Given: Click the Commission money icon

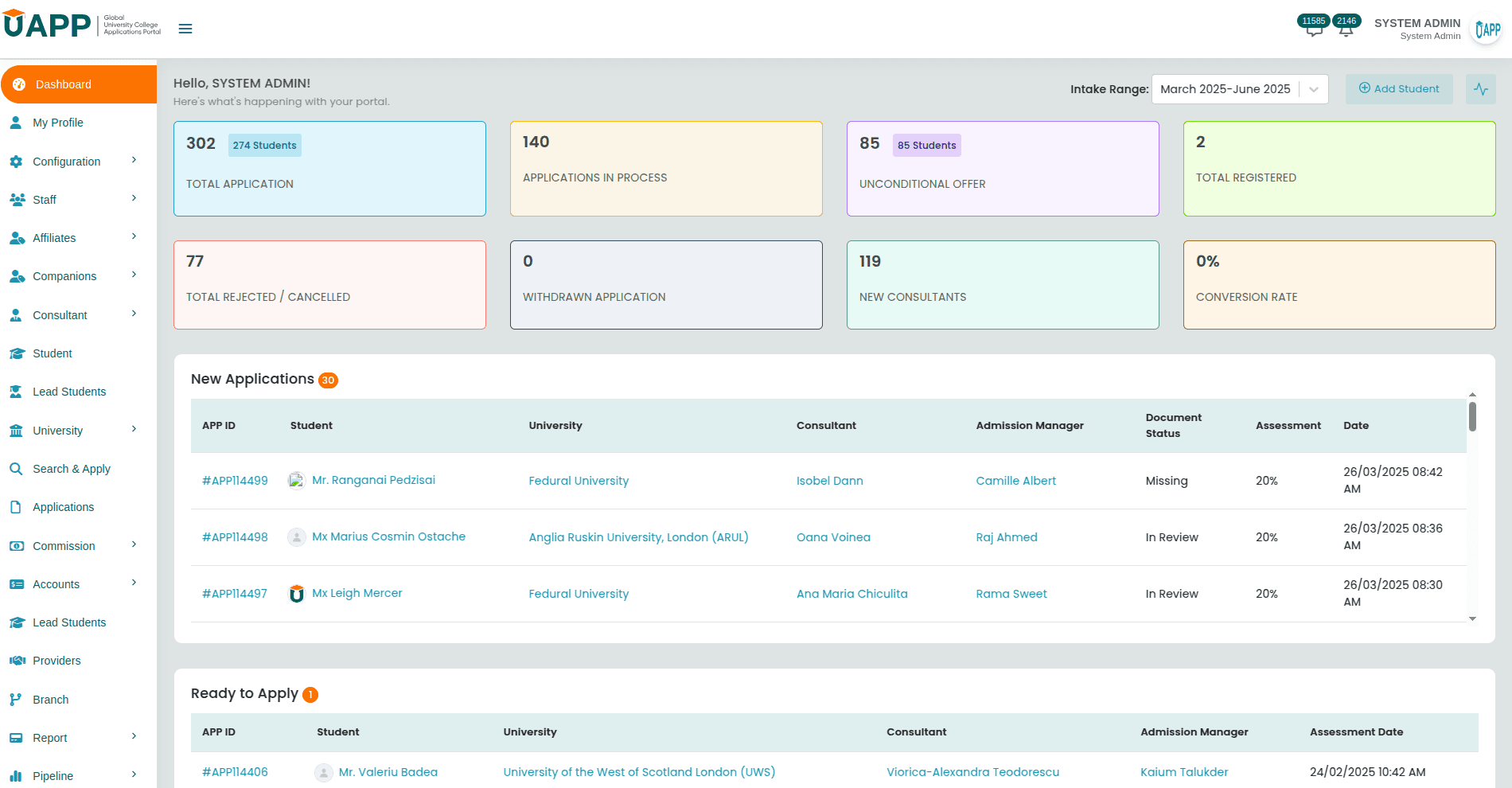Looking at the screenshot, I should pyautogui.click(x=16, y=546).
